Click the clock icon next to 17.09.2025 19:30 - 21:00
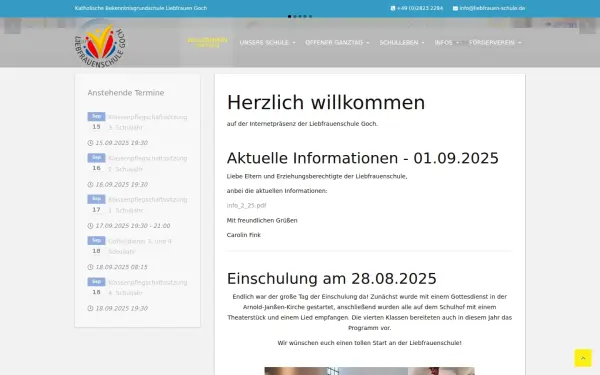 click(90, 226)
